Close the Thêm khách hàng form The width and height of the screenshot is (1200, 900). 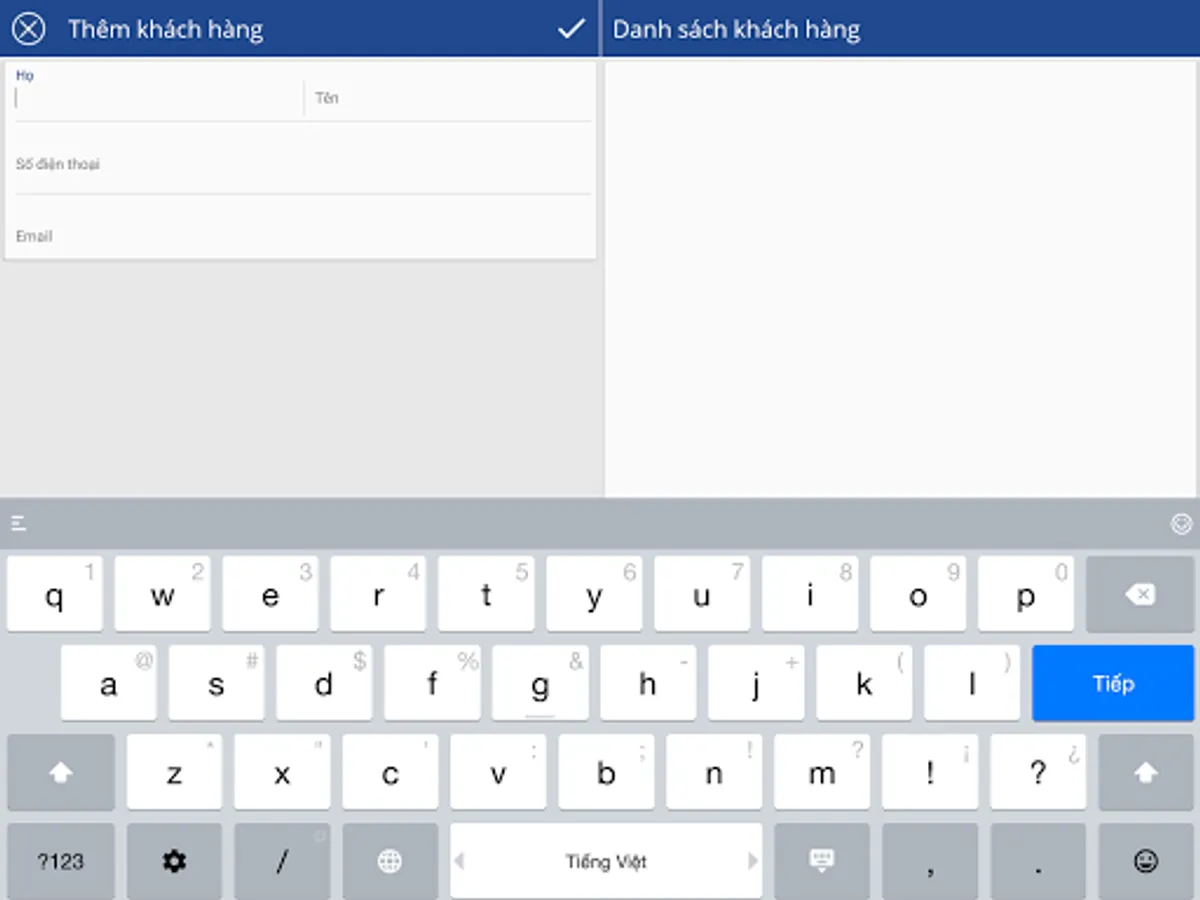coord(28,28)
